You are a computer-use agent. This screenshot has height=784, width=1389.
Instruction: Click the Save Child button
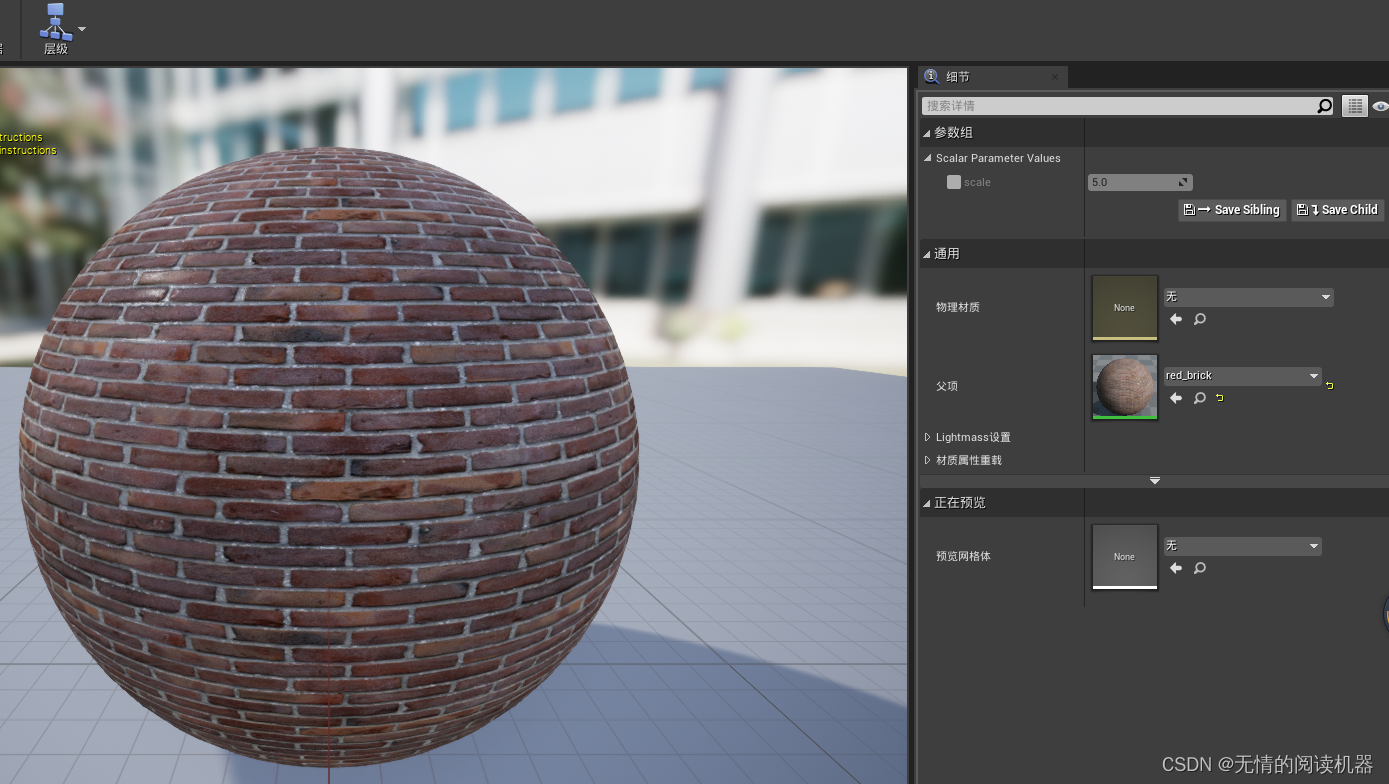1337,209
